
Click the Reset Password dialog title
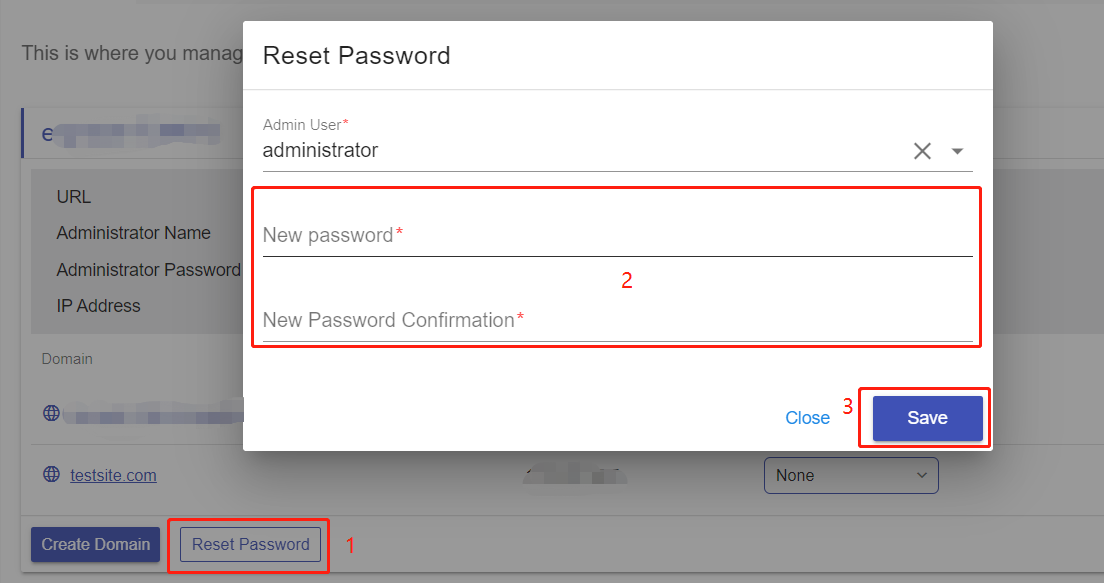[356, 56]
